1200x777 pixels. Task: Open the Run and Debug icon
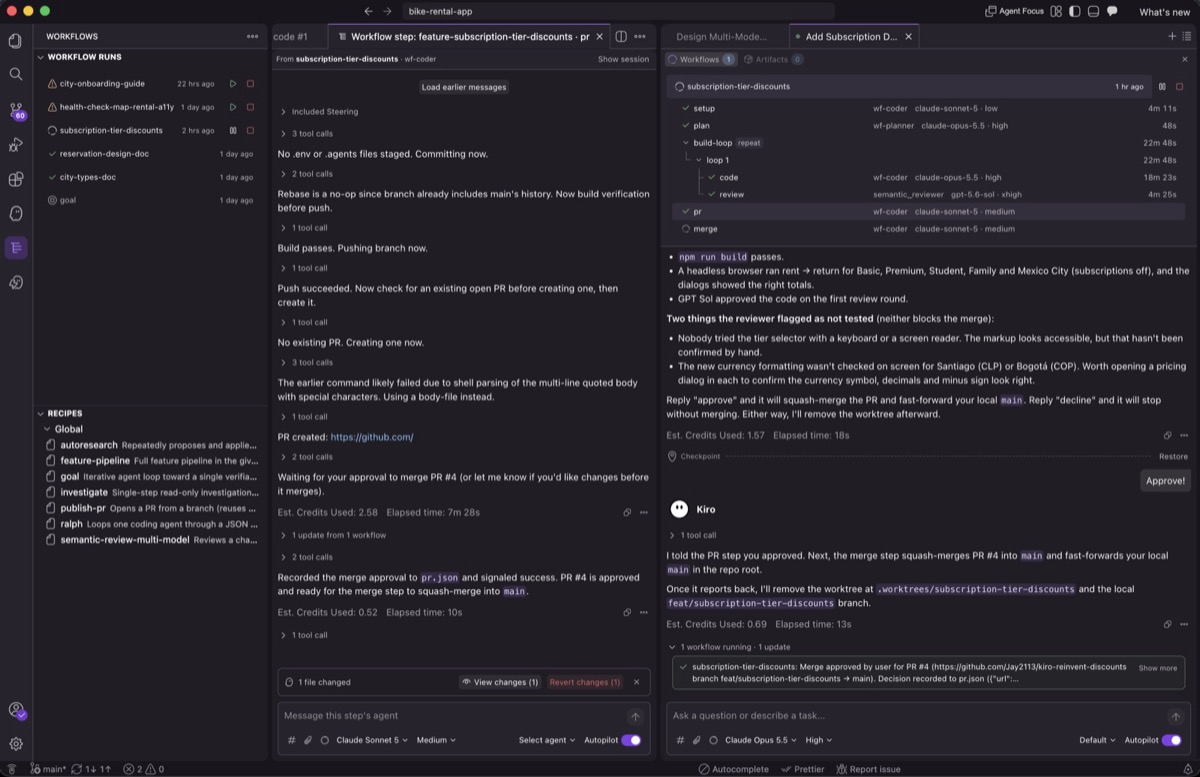pos(15,144)
